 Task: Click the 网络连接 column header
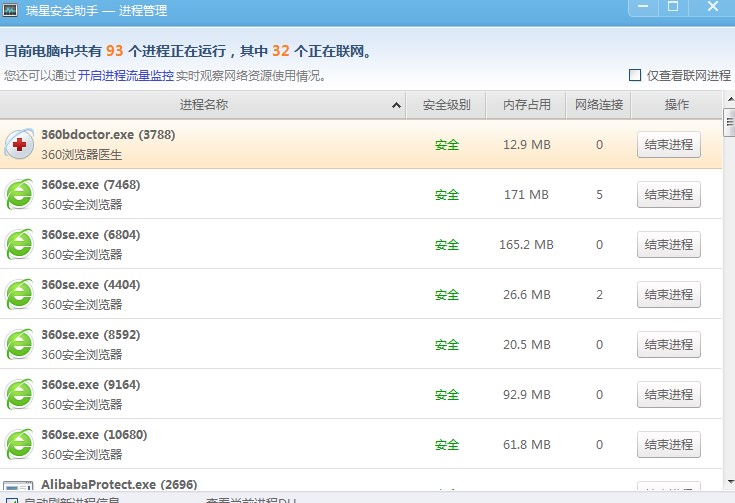pos(599,105)
